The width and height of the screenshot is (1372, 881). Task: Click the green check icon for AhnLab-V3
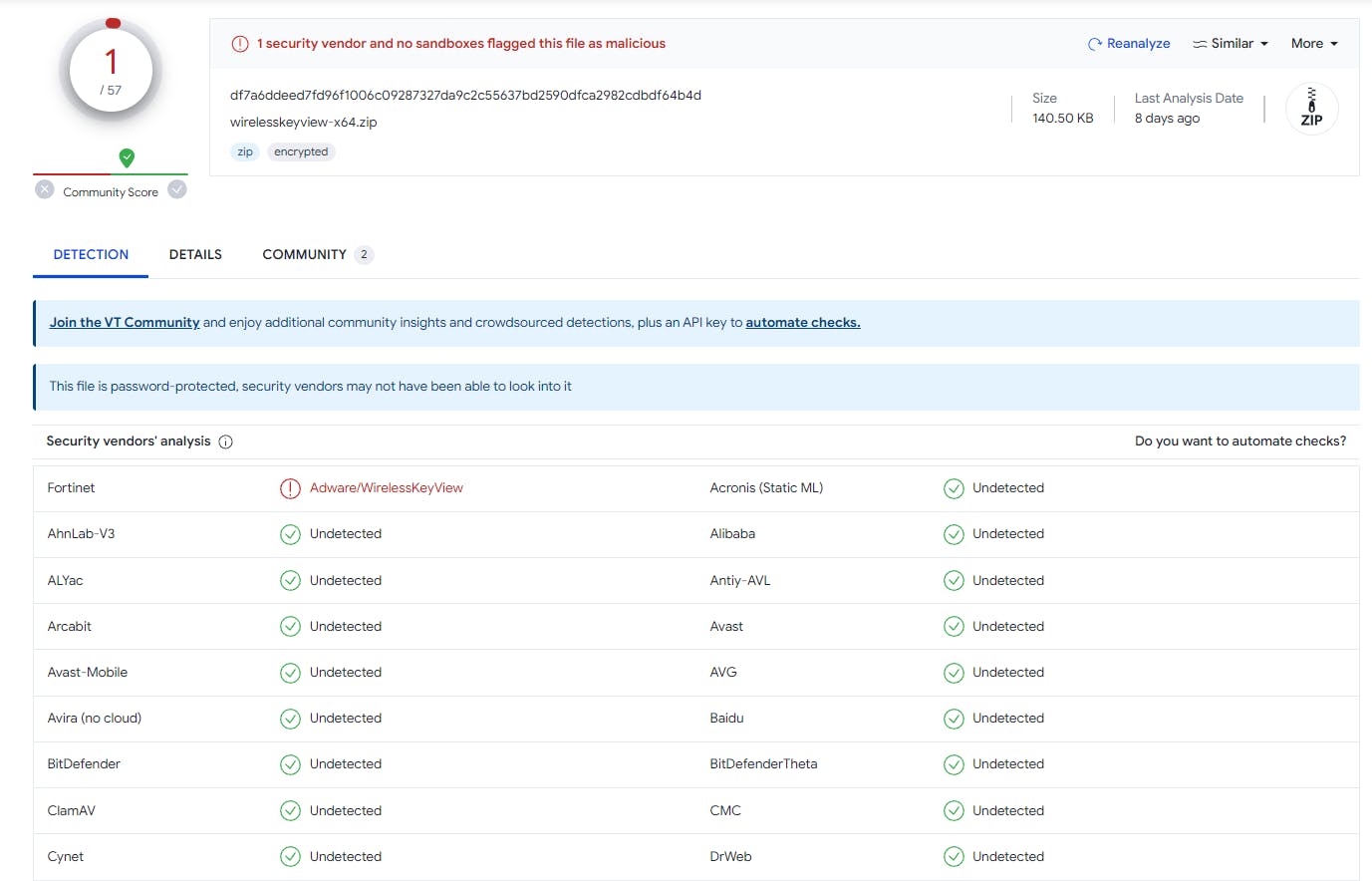290,534
